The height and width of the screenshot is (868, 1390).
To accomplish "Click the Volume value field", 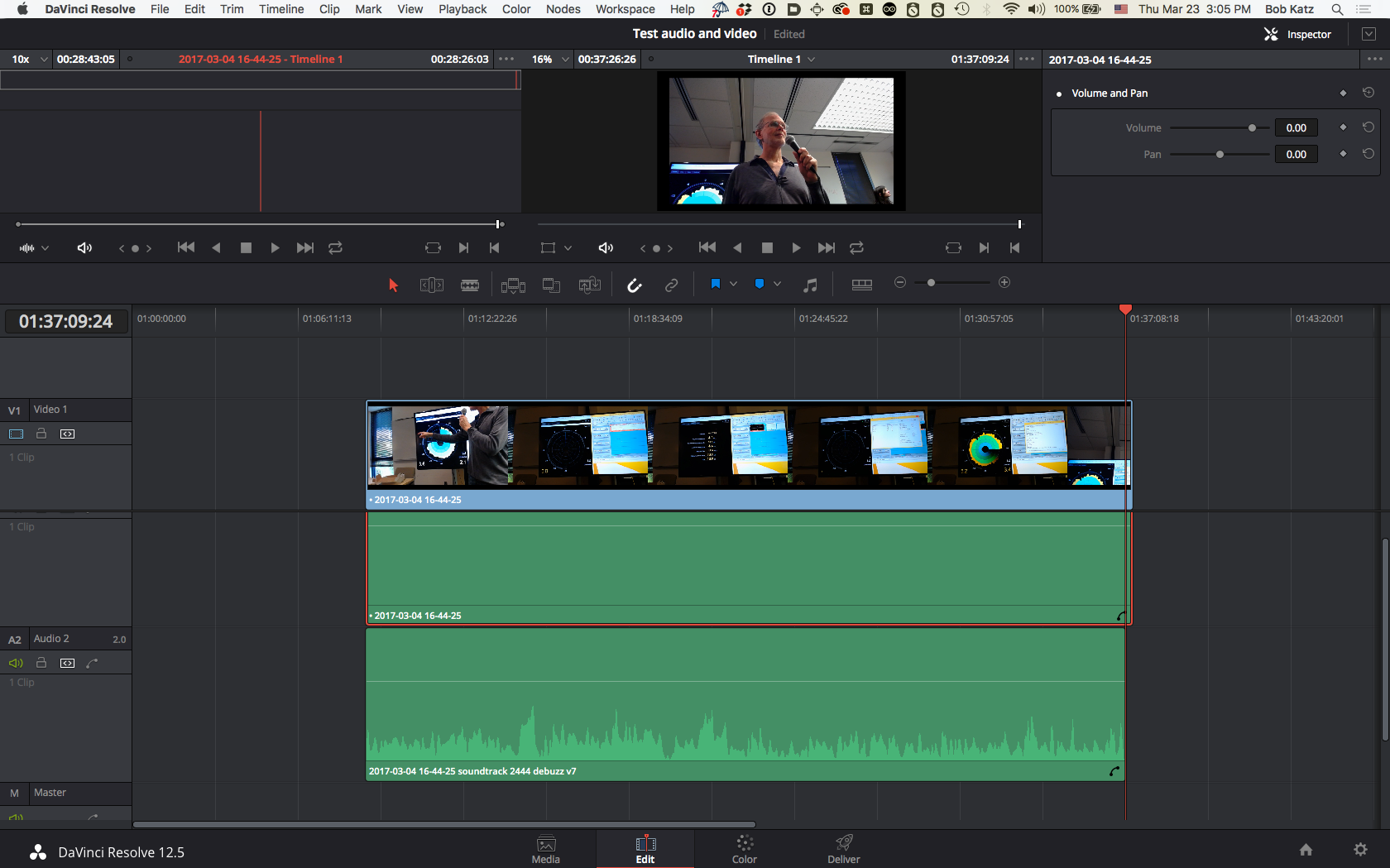I will 1297,127.
